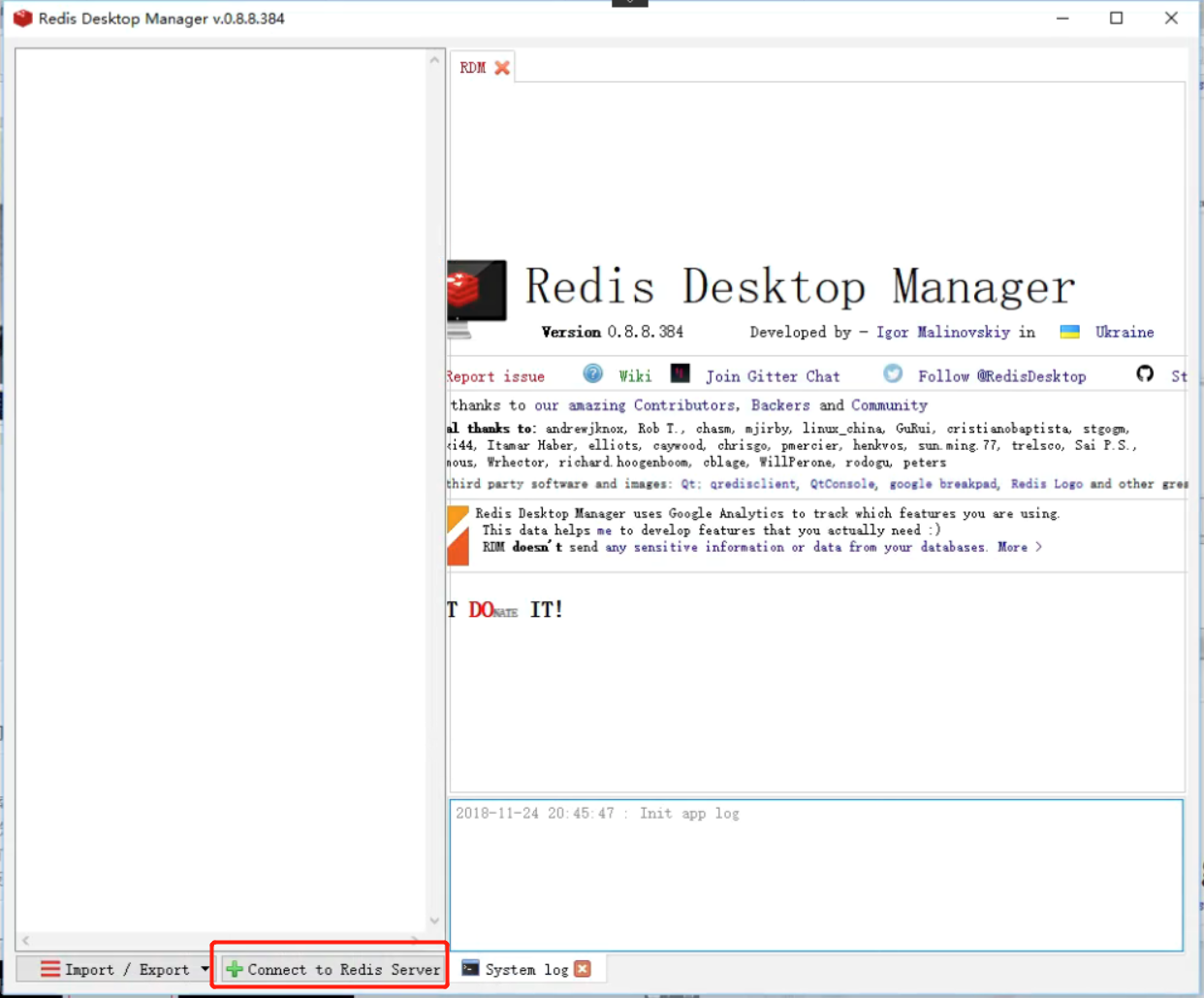The height and width of the screenshot is (998, 1204).
Task: Maximize the Redis Desktop Manager window
Action: pyautogui.click(x=1117, y=18)
